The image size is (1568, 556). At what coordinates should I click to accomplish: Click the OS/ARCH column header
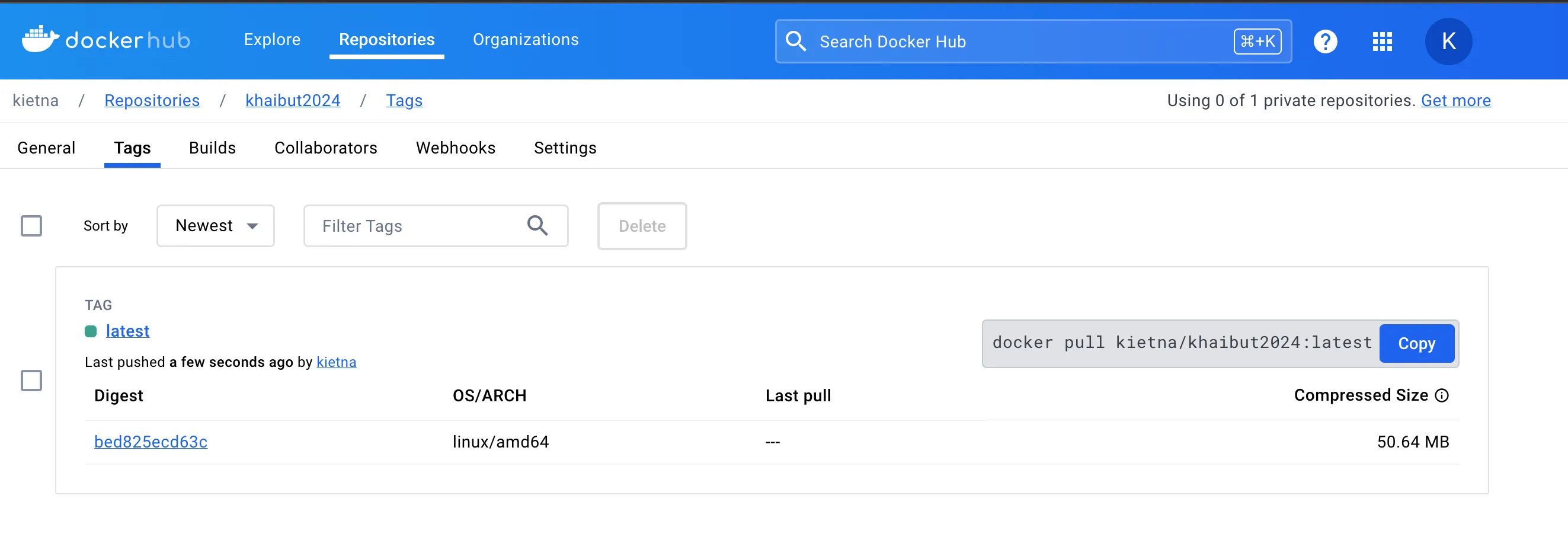click(x=489, y=396)
